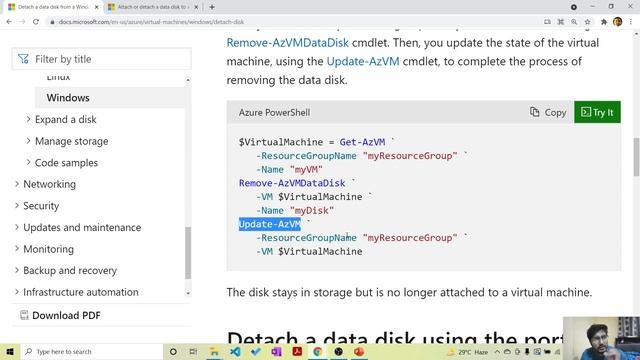Click the sidebar scrollbar thumb
Screen dimensions: 640x360
tap(188, 253)
